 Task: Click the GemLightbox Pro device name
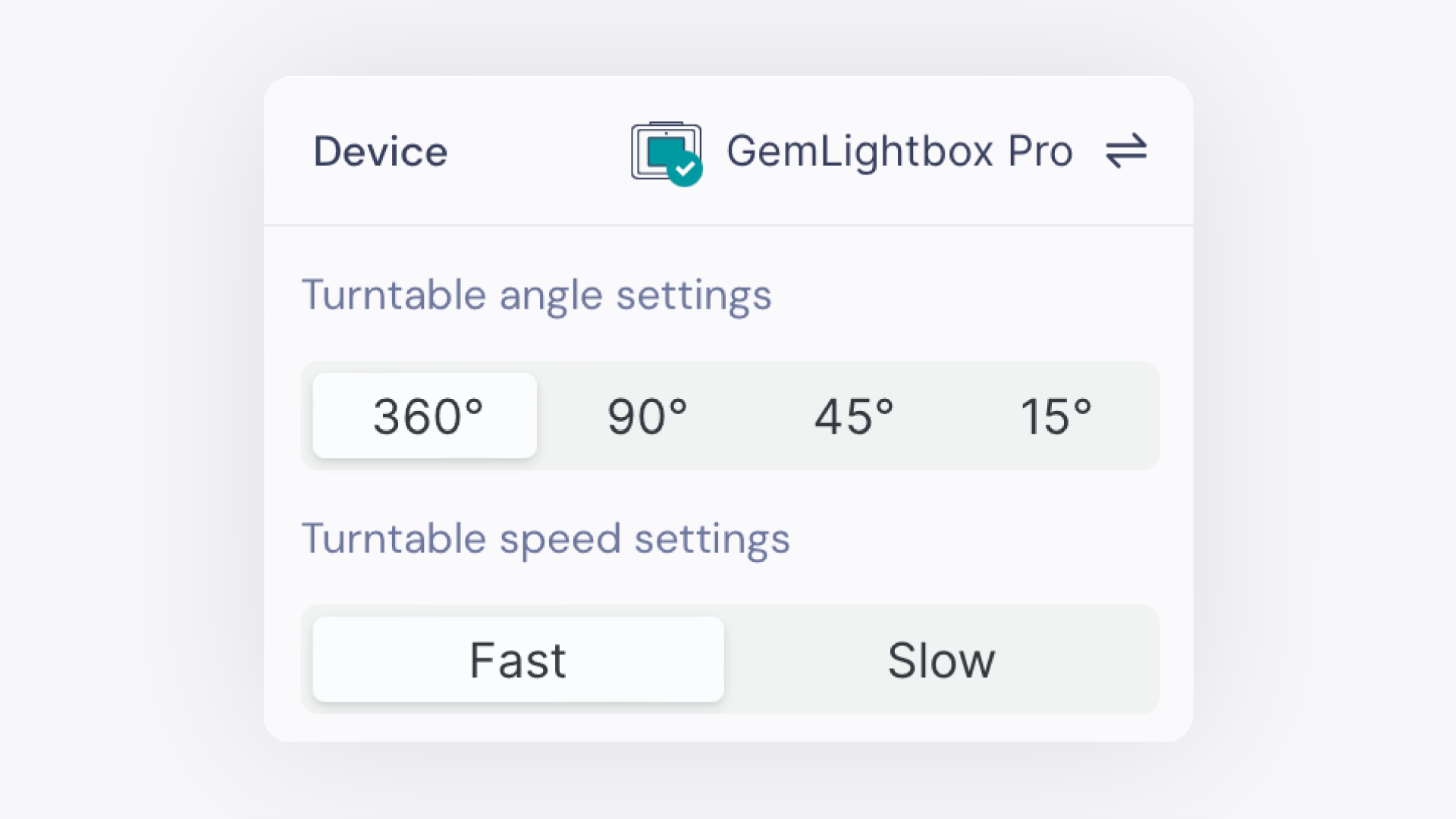[899, 151]
